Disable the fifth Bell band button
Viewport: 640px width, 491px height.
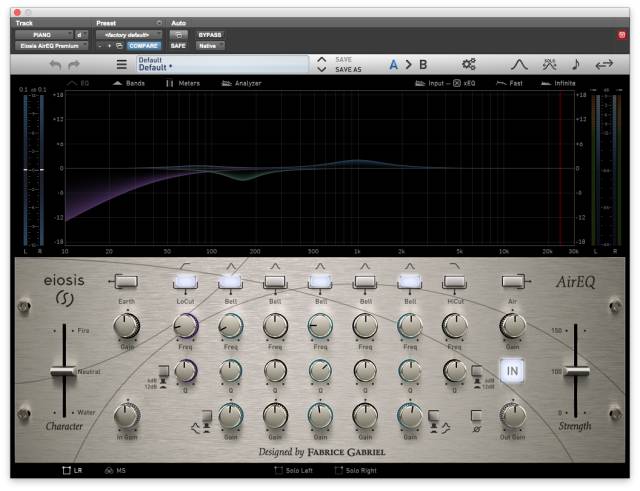click(410, 281)
